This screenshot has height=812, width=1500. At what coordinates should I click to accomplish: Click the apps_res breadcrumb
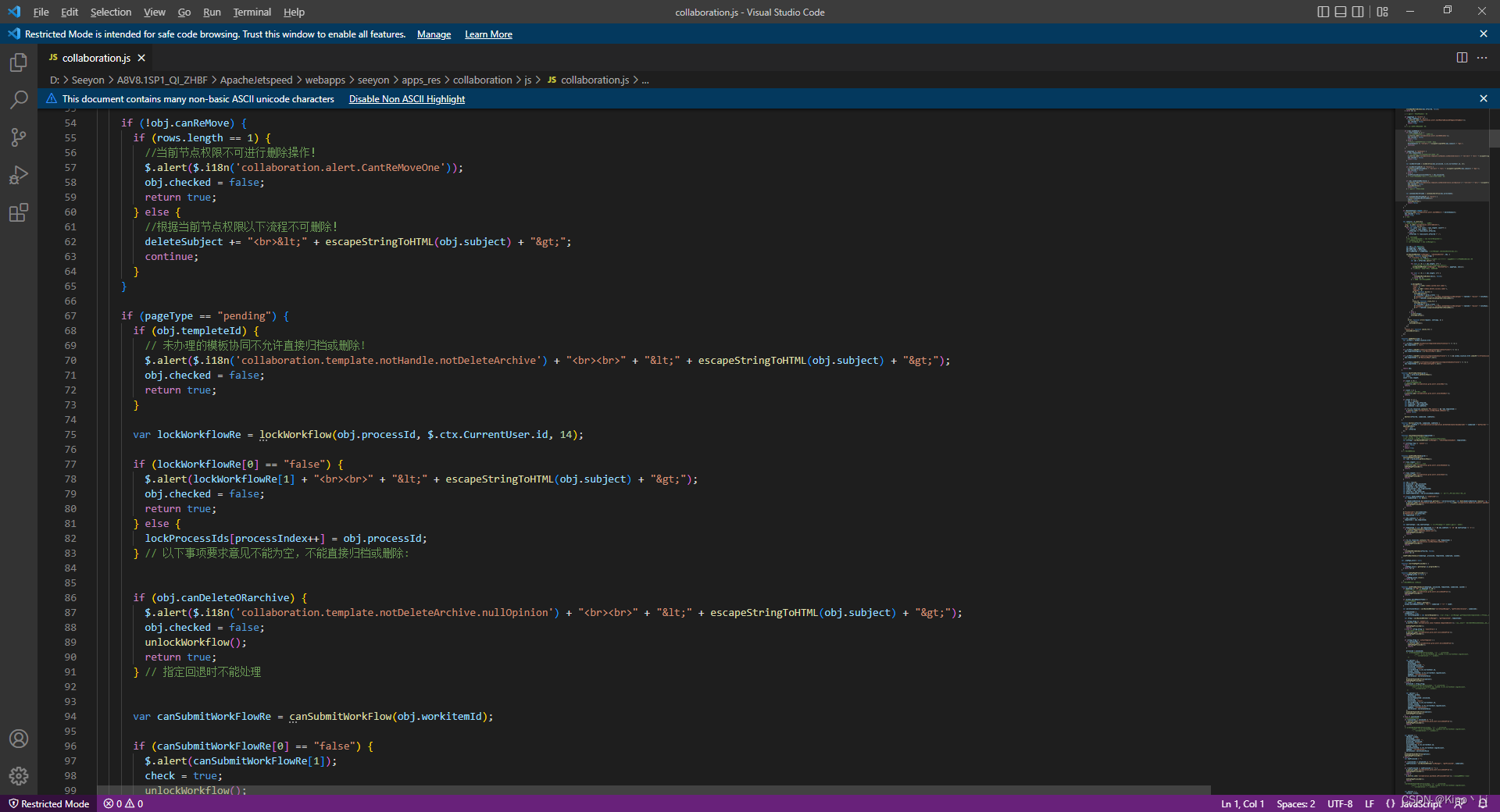coord(421,80)
